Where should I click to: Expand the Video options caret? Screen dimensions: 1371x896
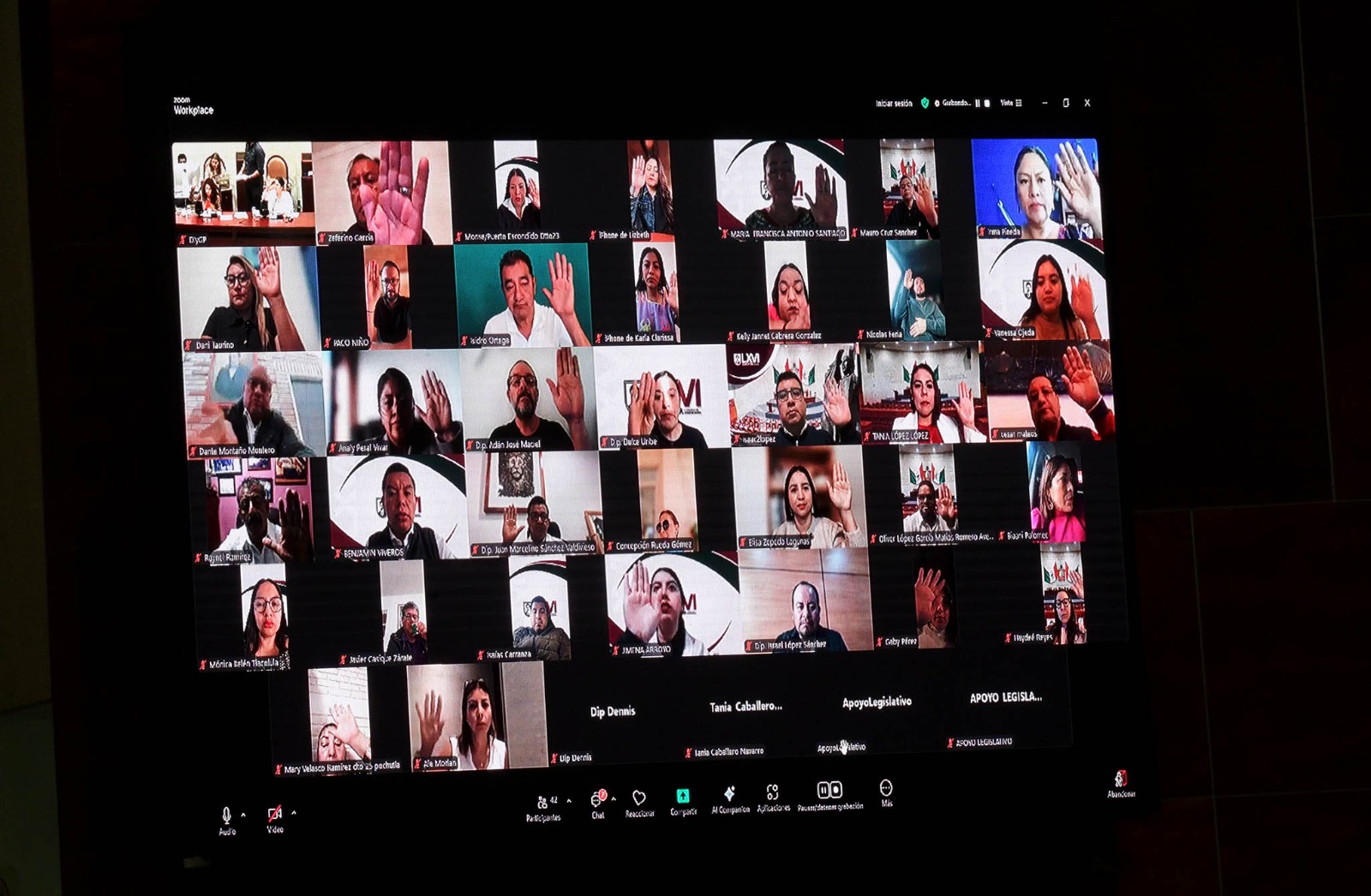pyautogui.click(x=294, y=813)
